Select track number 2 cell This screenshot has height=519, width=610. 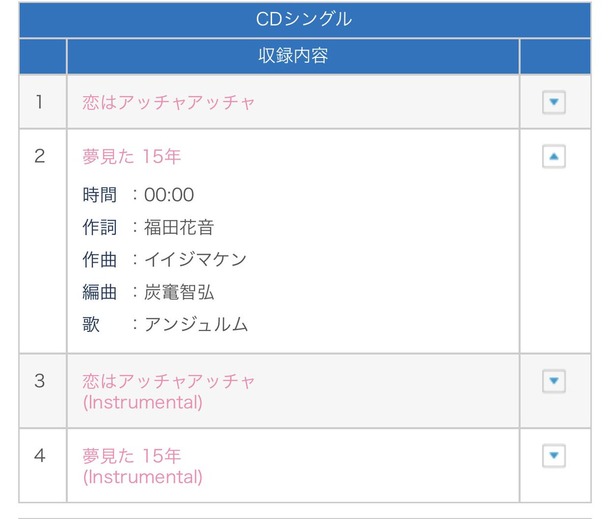[x=40, y=157]
